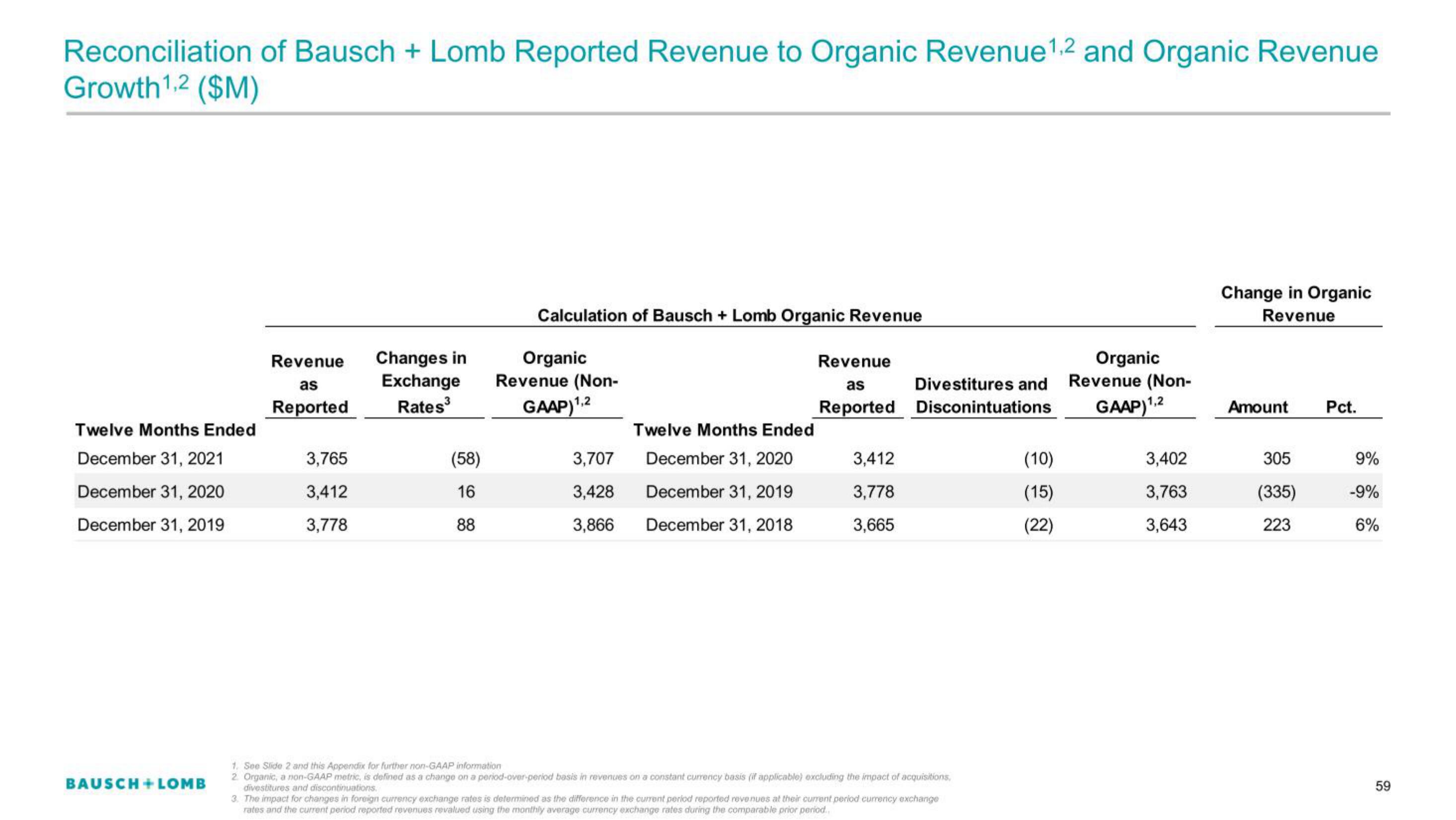
Task: Click the 9% growth percentage
Action: click(1367, 458)
